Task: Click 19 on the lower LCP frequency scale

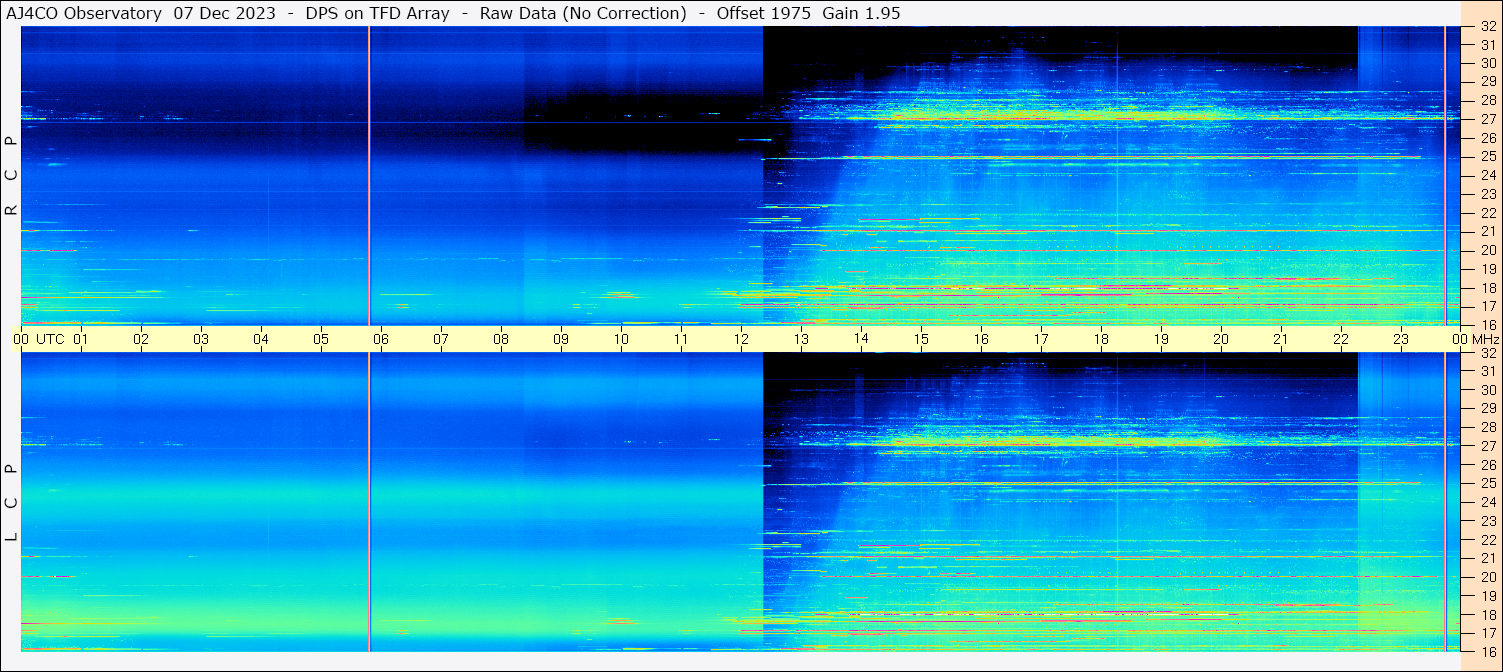Action: click(x=1487, y=595)
